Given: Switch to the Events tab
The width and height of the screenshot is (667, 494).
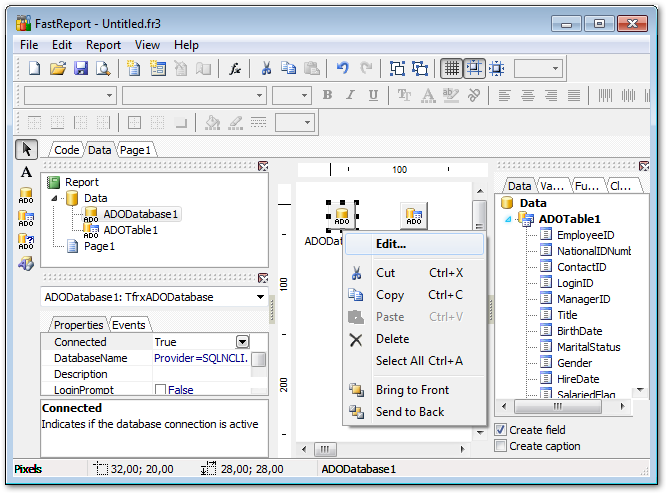Looking at the screenshot, I should 128,325.
